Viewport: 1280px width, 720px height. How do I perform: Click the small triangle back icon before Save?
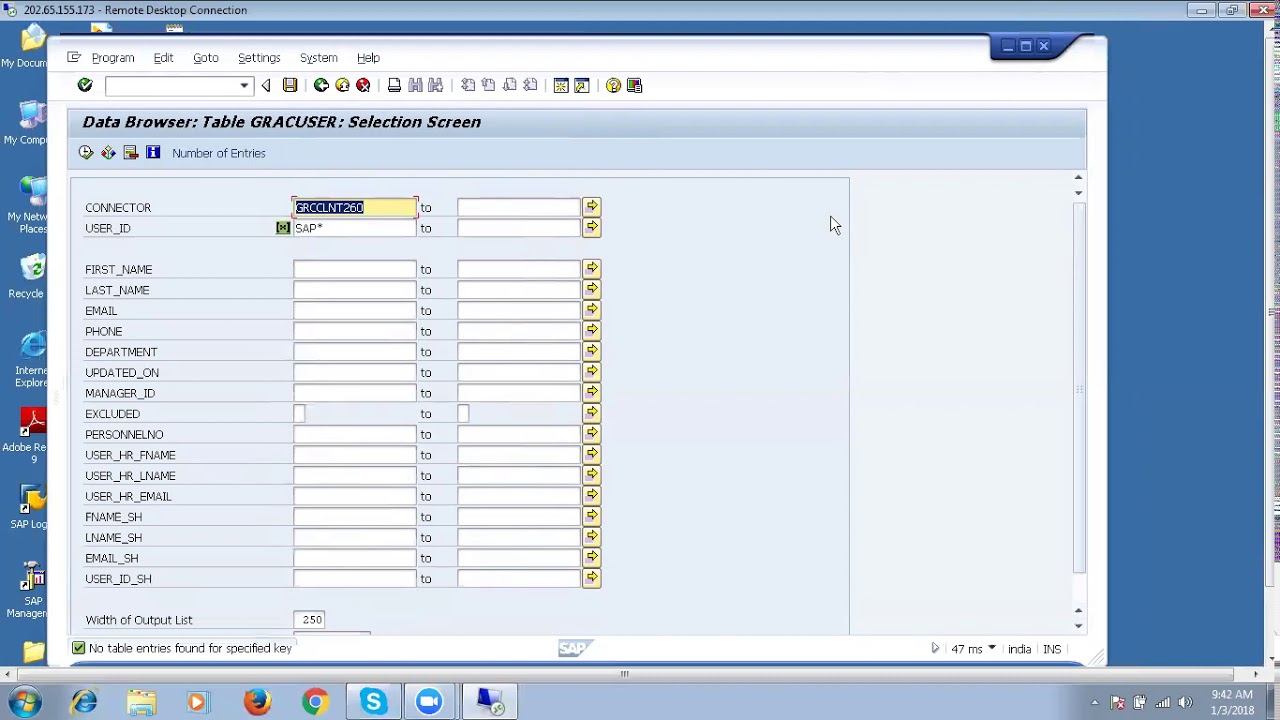[266, 86]
